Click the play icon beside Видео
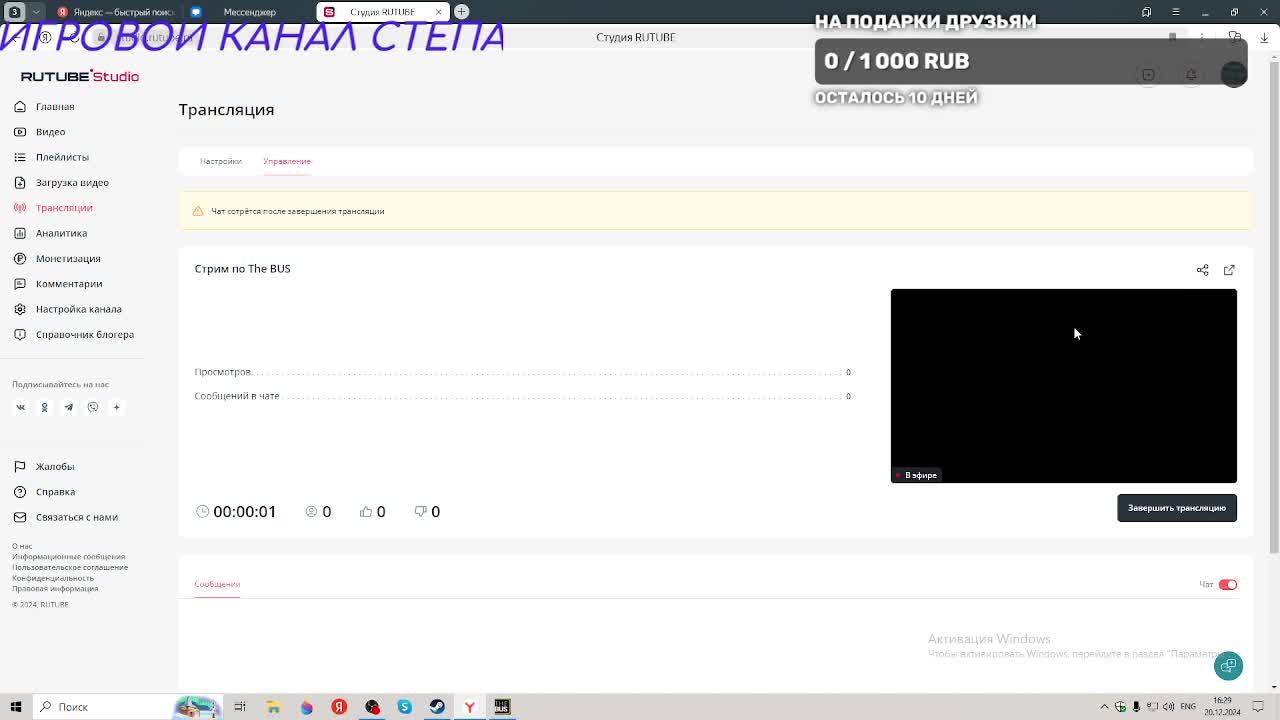Image resolution: width=1280 pixels, height=720 pixels. pos(20,132)
